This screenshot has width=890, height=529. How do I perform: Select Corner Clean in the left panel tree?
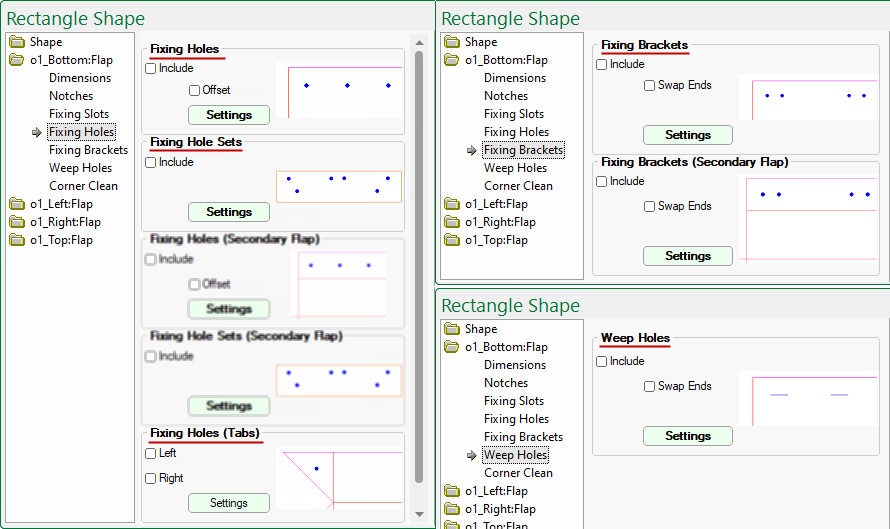(x=83, y=186)
